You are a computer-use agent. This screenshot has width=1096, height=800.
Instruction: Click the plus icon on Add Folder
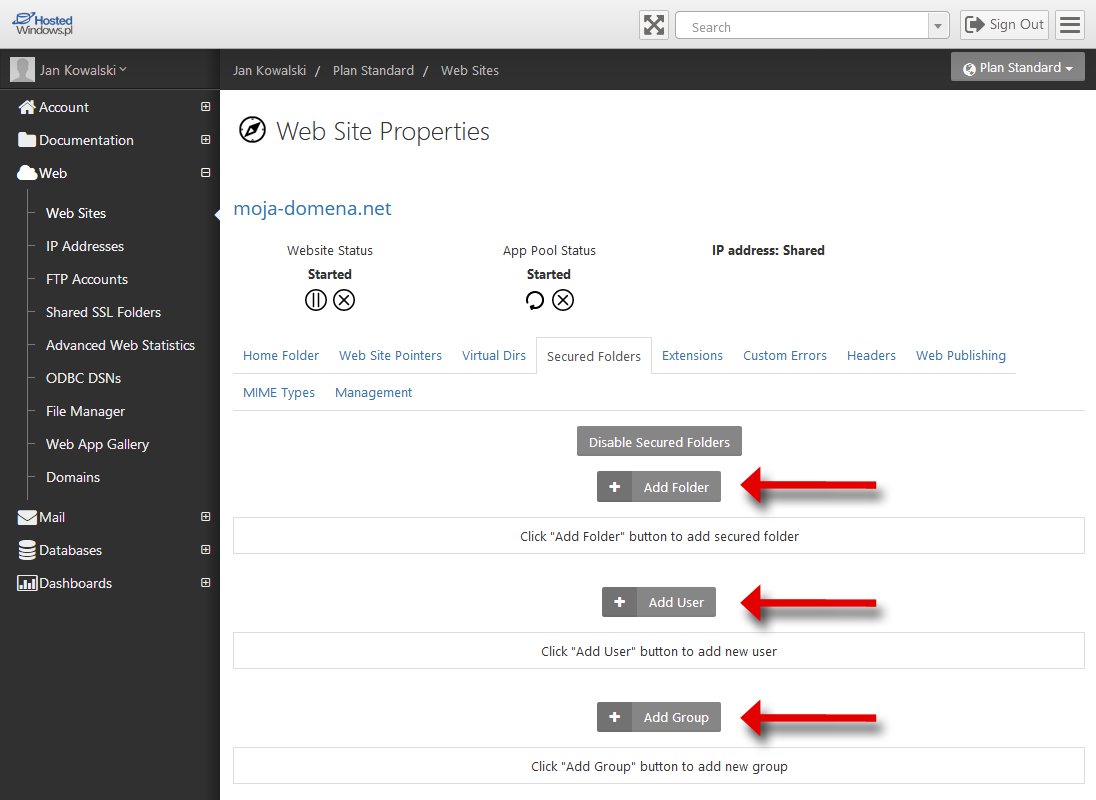click(614, 487)
